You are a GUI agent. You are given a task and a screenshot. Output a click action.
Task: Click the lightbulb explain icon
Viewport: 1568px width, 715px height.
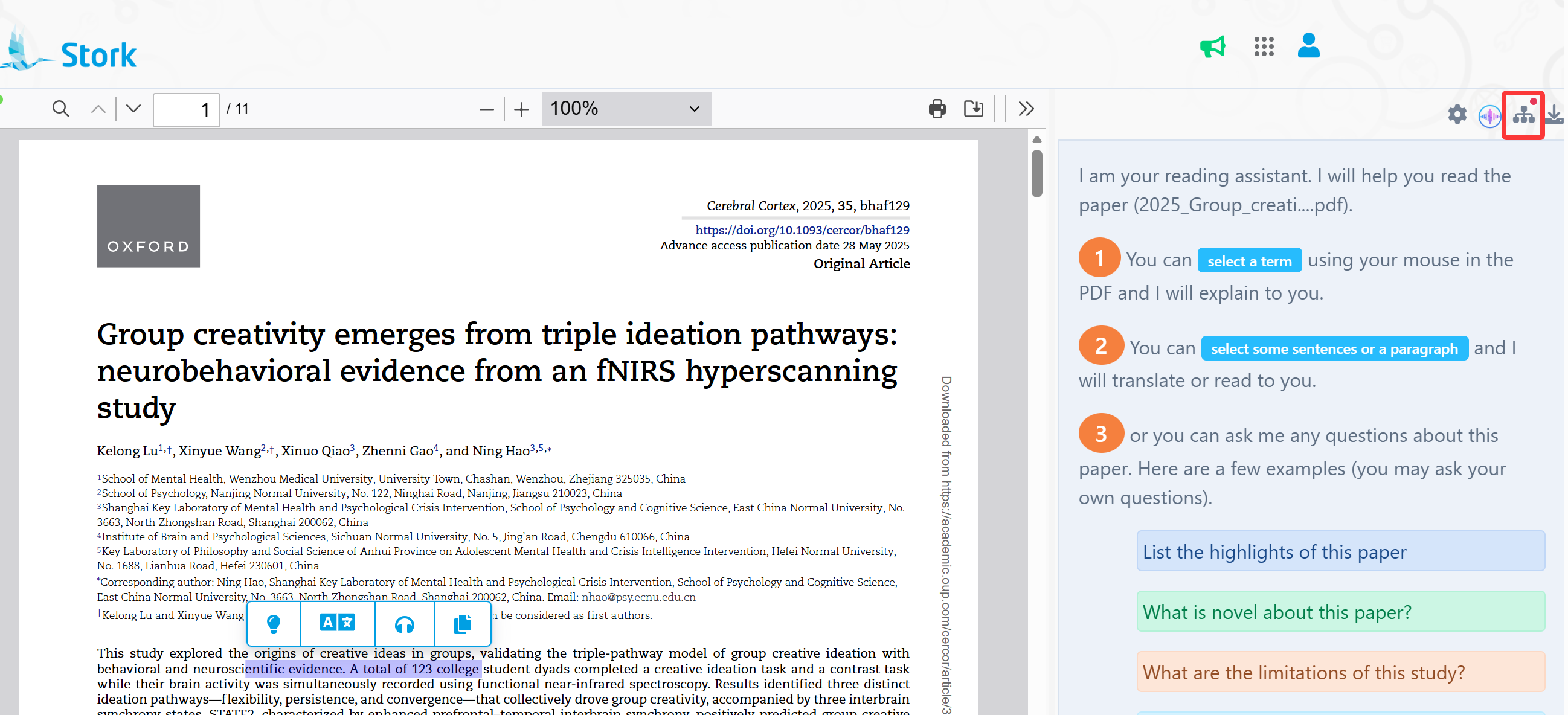pos(273,624)
